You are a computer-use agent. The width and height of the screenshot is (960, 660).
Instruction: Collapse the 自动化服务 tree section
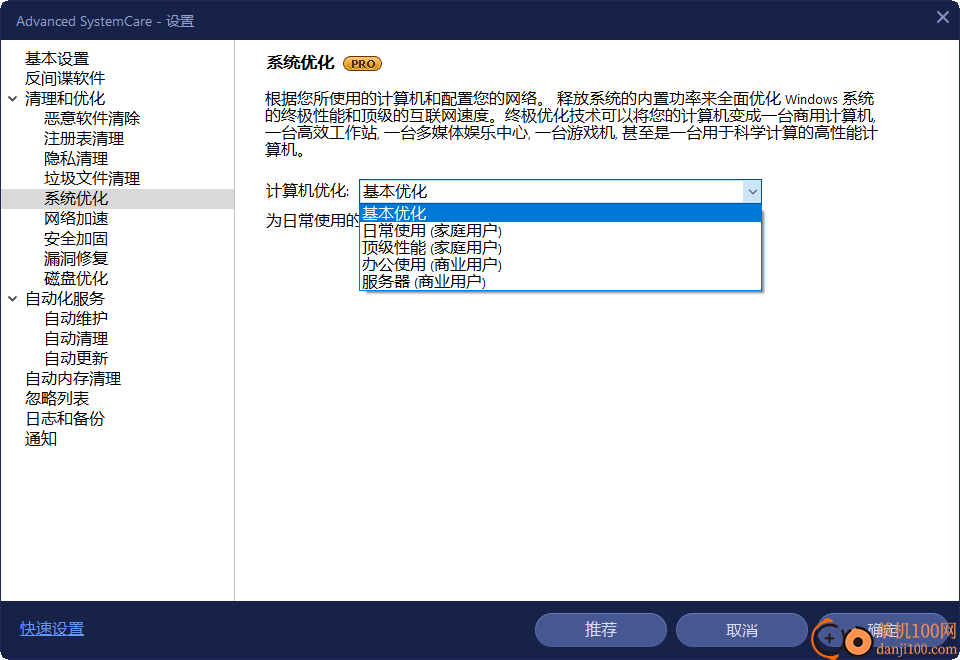pyautogui.click(x=12, y=299)
